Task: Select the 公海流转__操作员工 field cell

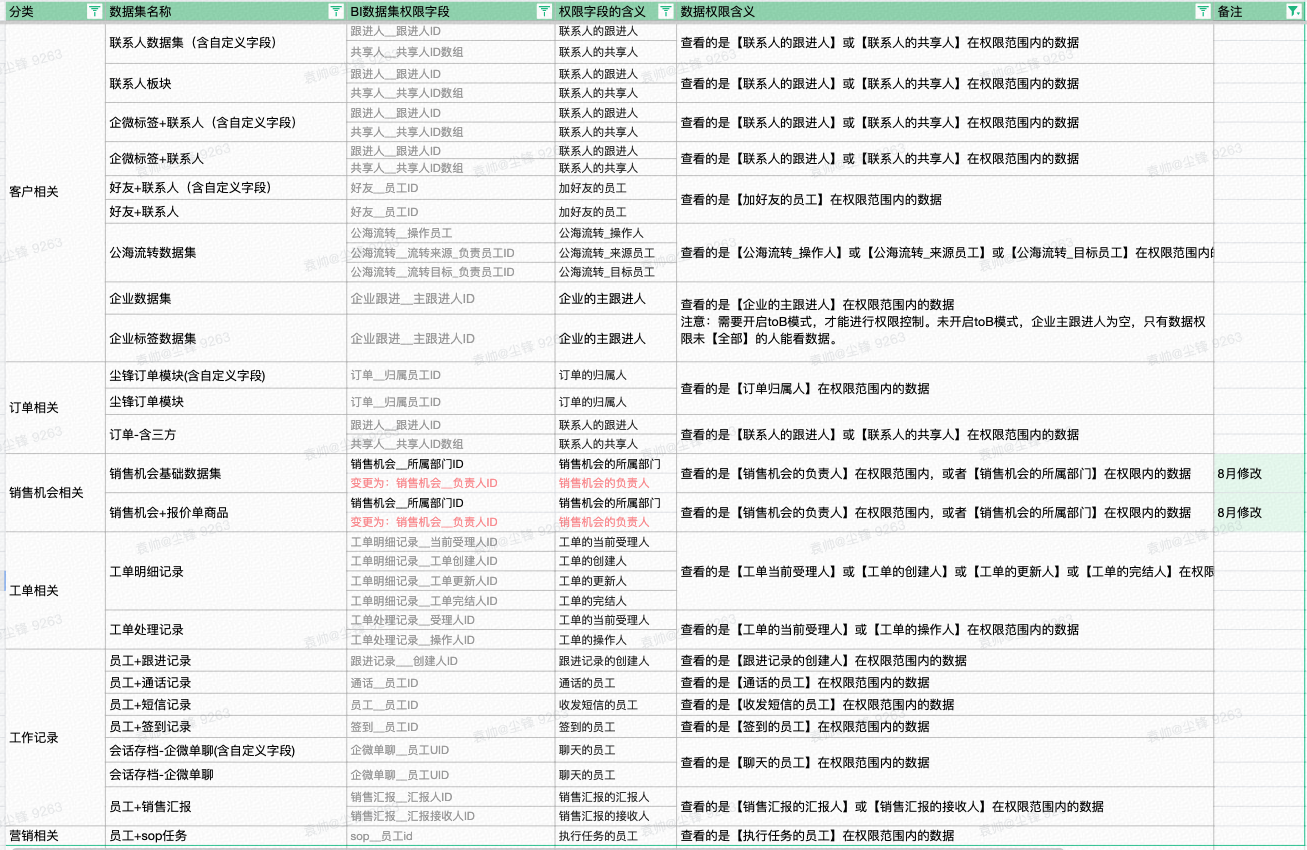Action: tap(451, 233)
